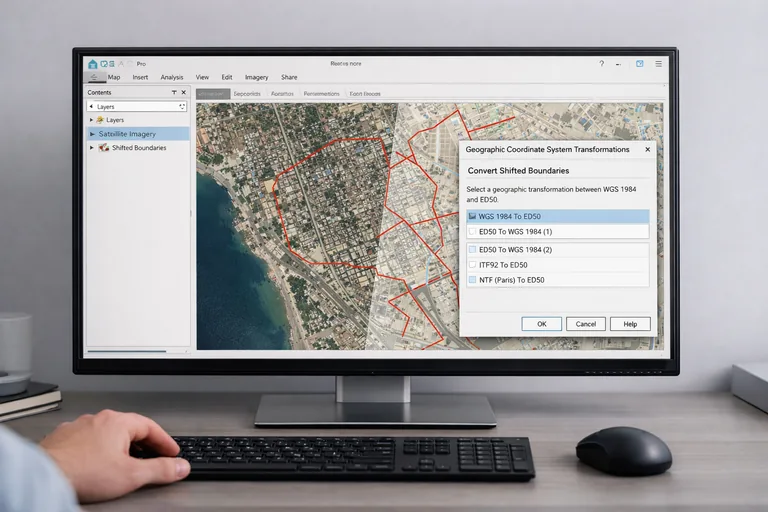Open the View ribbon tab

point(202,77)
